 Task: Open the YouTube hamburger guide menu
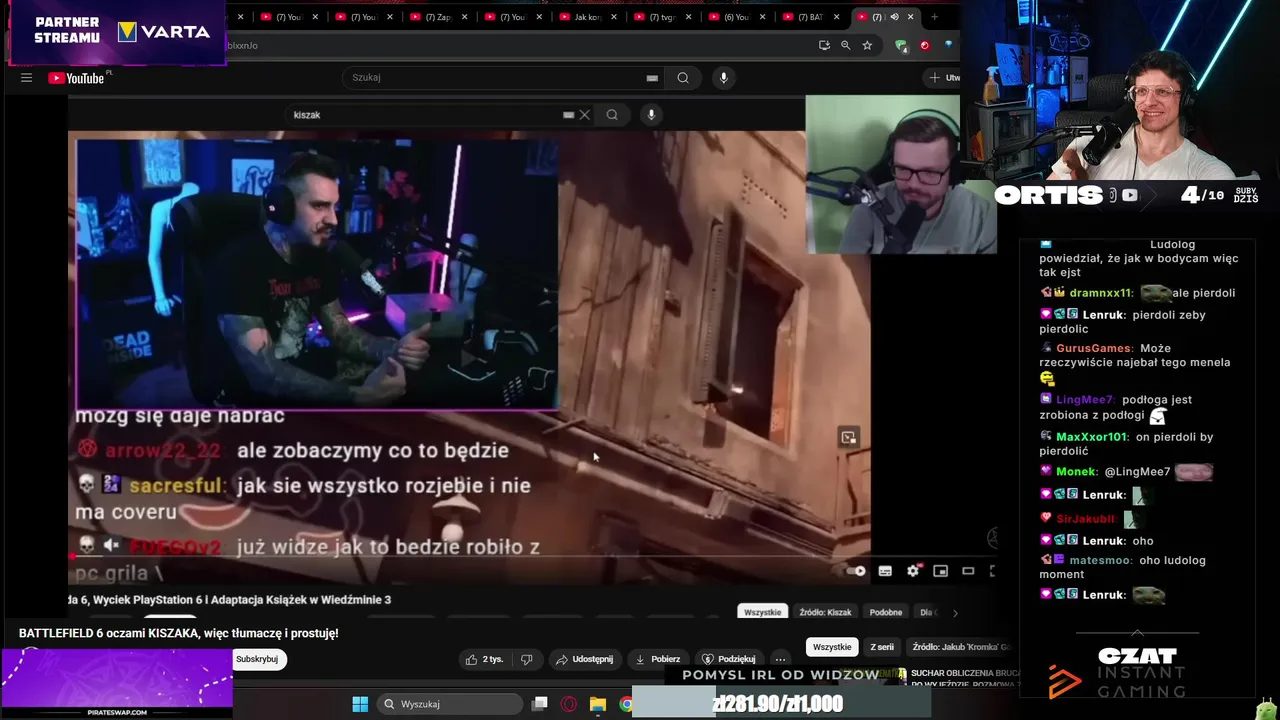26,78
